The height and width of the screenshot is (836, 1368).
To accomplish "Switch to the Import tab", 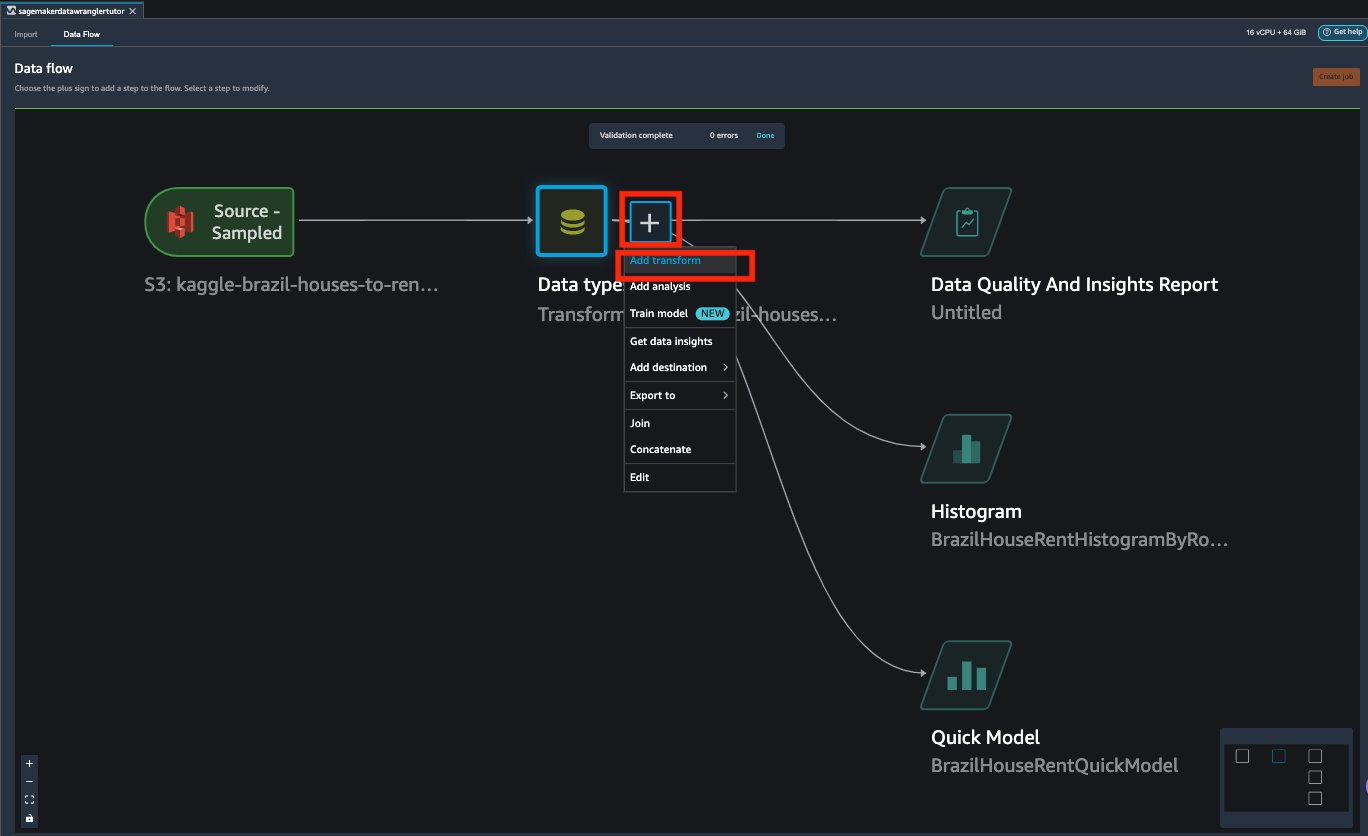I will [26, 34].
